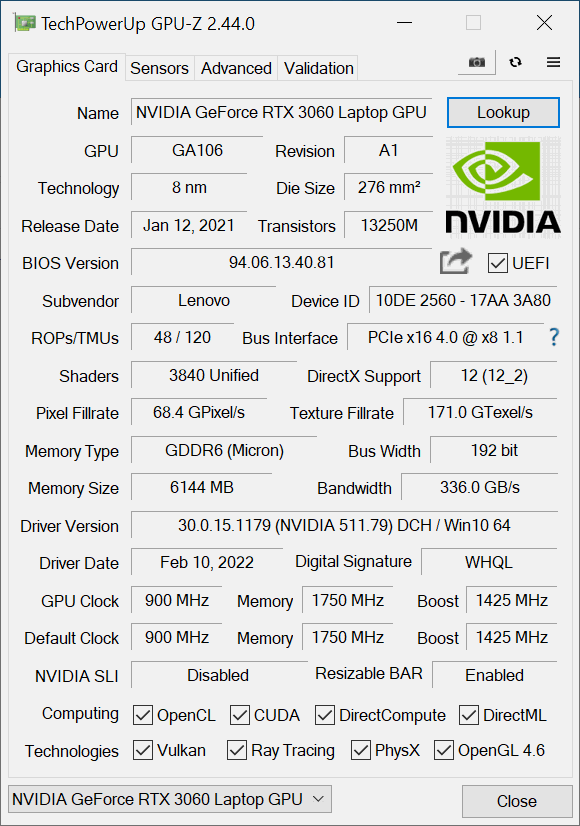Open the GPU selection dropdown at bottom
This screenshot has height=826, width=580.
pyautogui.click(x=170, y=799)
